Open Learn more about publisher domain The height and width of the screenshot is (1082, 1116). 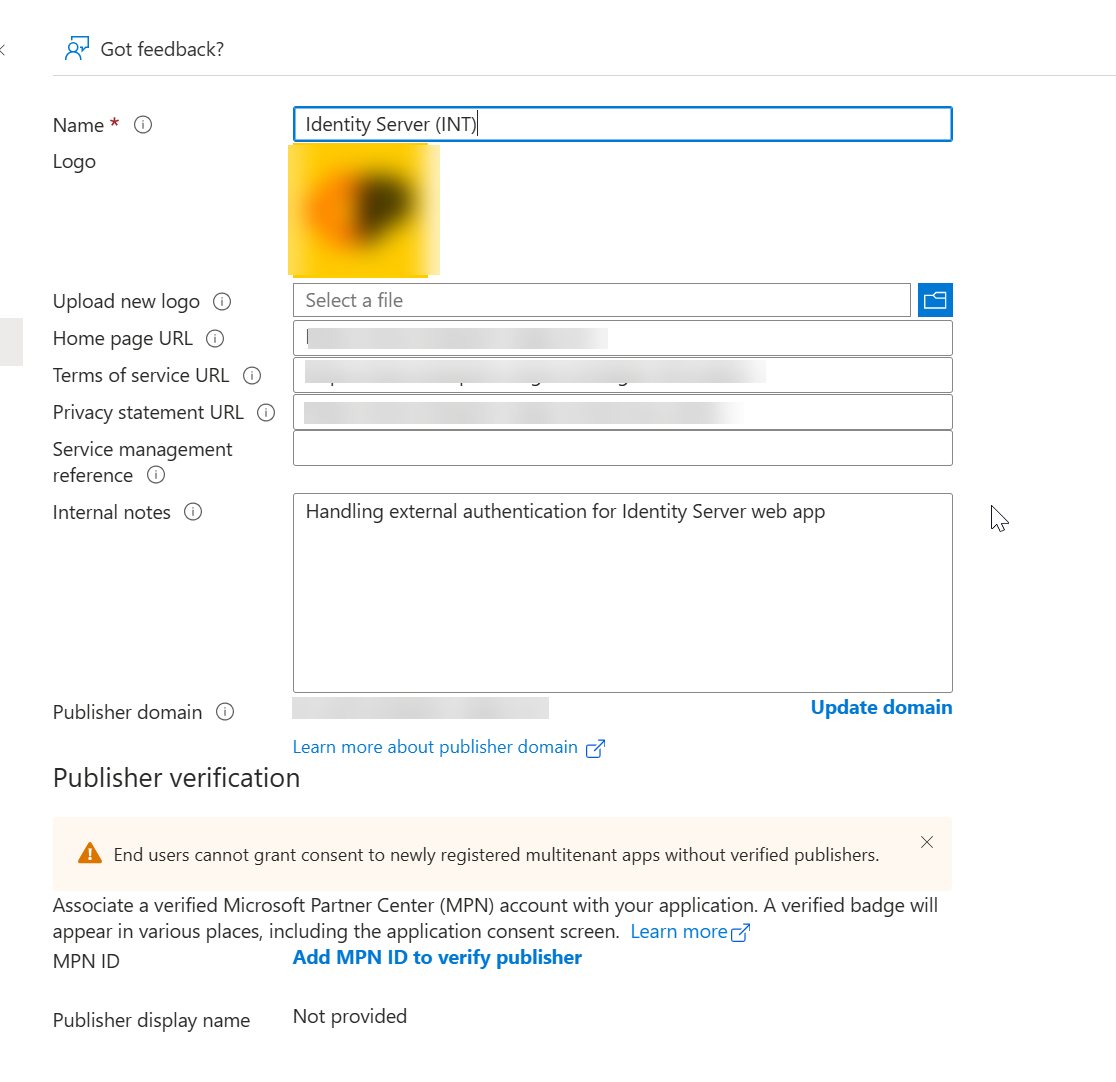pyautogui.click(x=435, y=747)
